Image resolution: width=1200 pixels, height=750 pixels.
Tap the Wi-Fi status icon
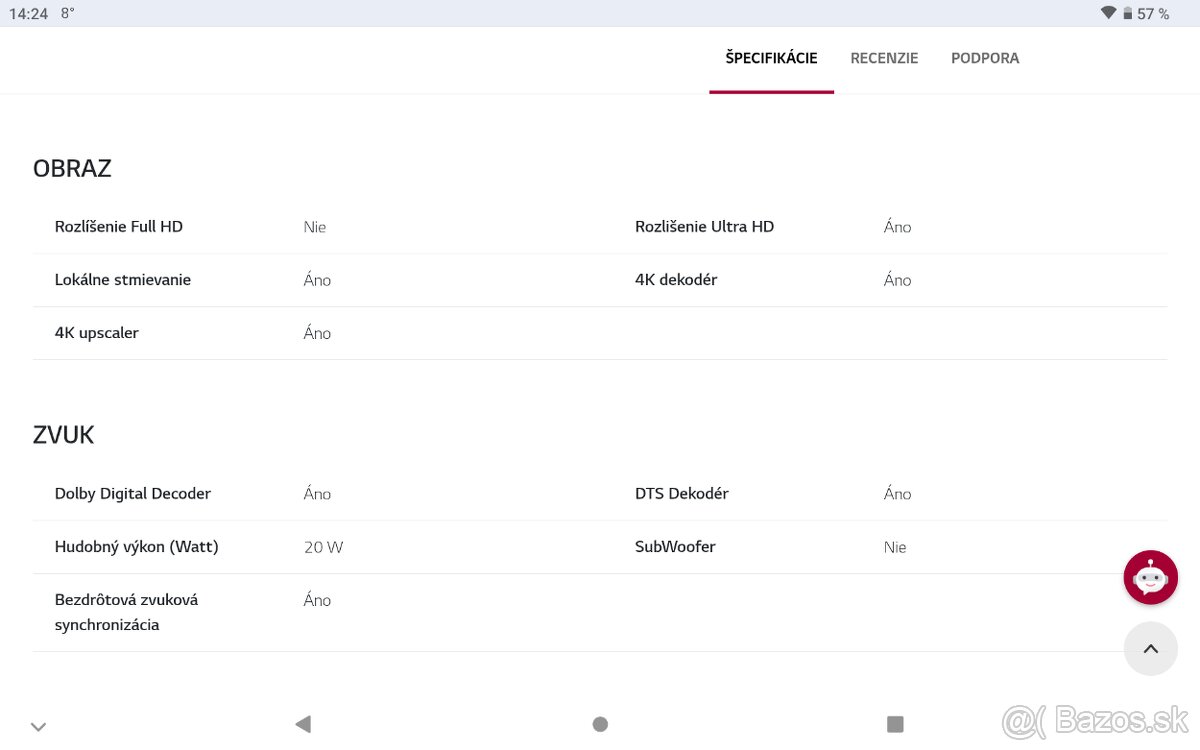[x=1108, y=13]
